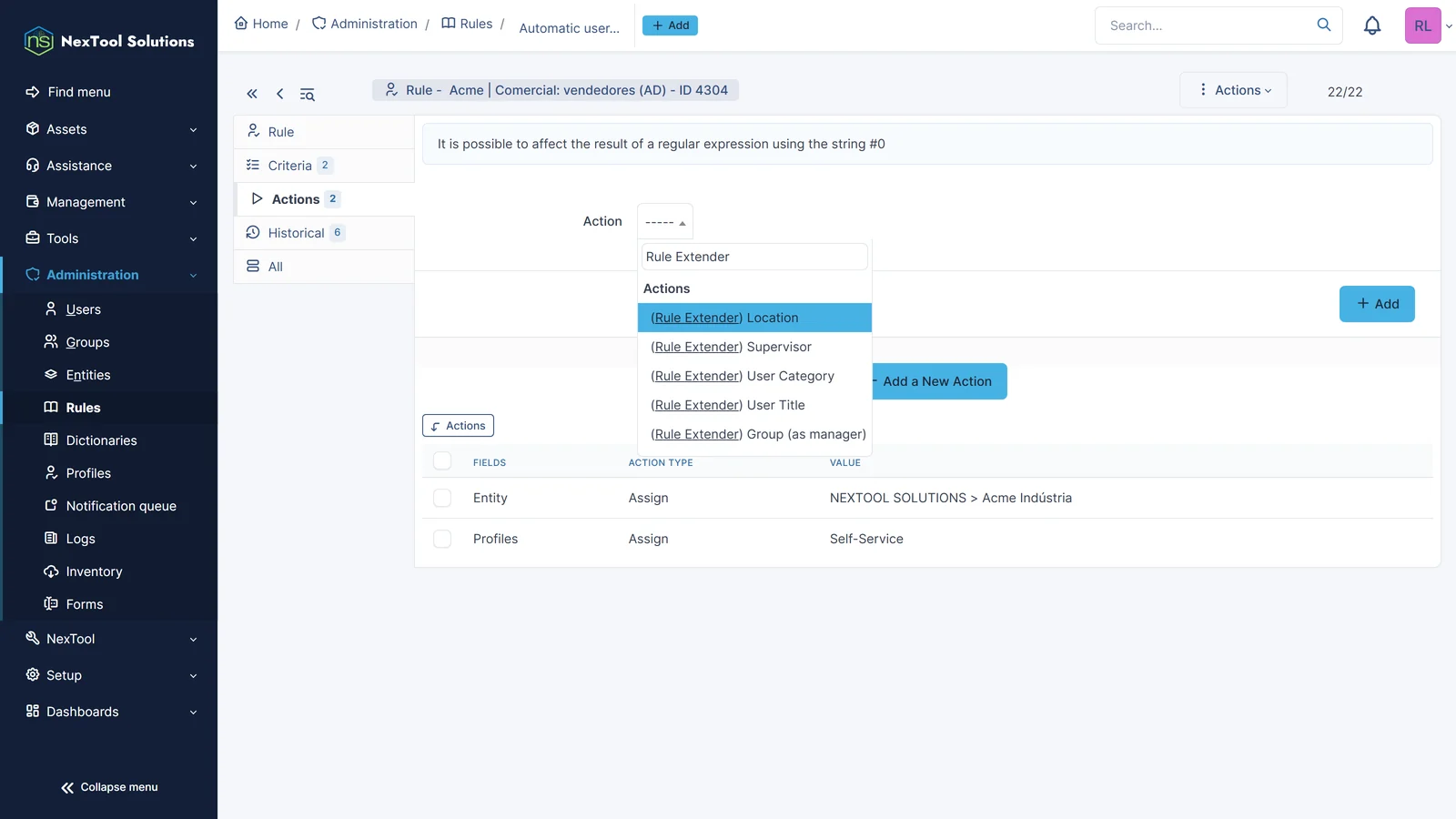Select (Rule Extender) Supervisor option
1456x819 pixels.
[x=754, y=347]
